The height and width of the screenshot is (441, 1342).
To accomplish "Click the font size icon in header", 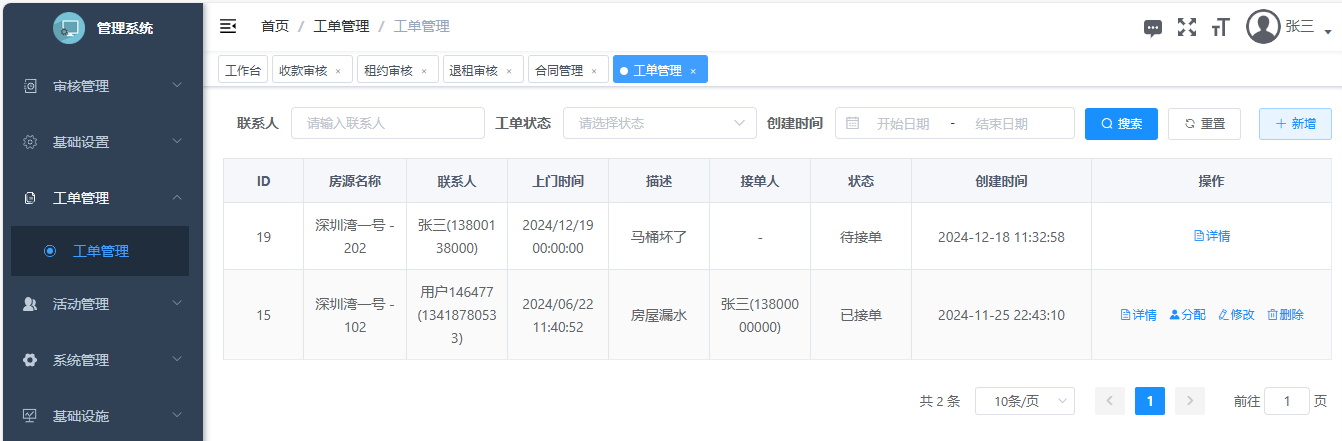I will click(x=1219, y=27).
